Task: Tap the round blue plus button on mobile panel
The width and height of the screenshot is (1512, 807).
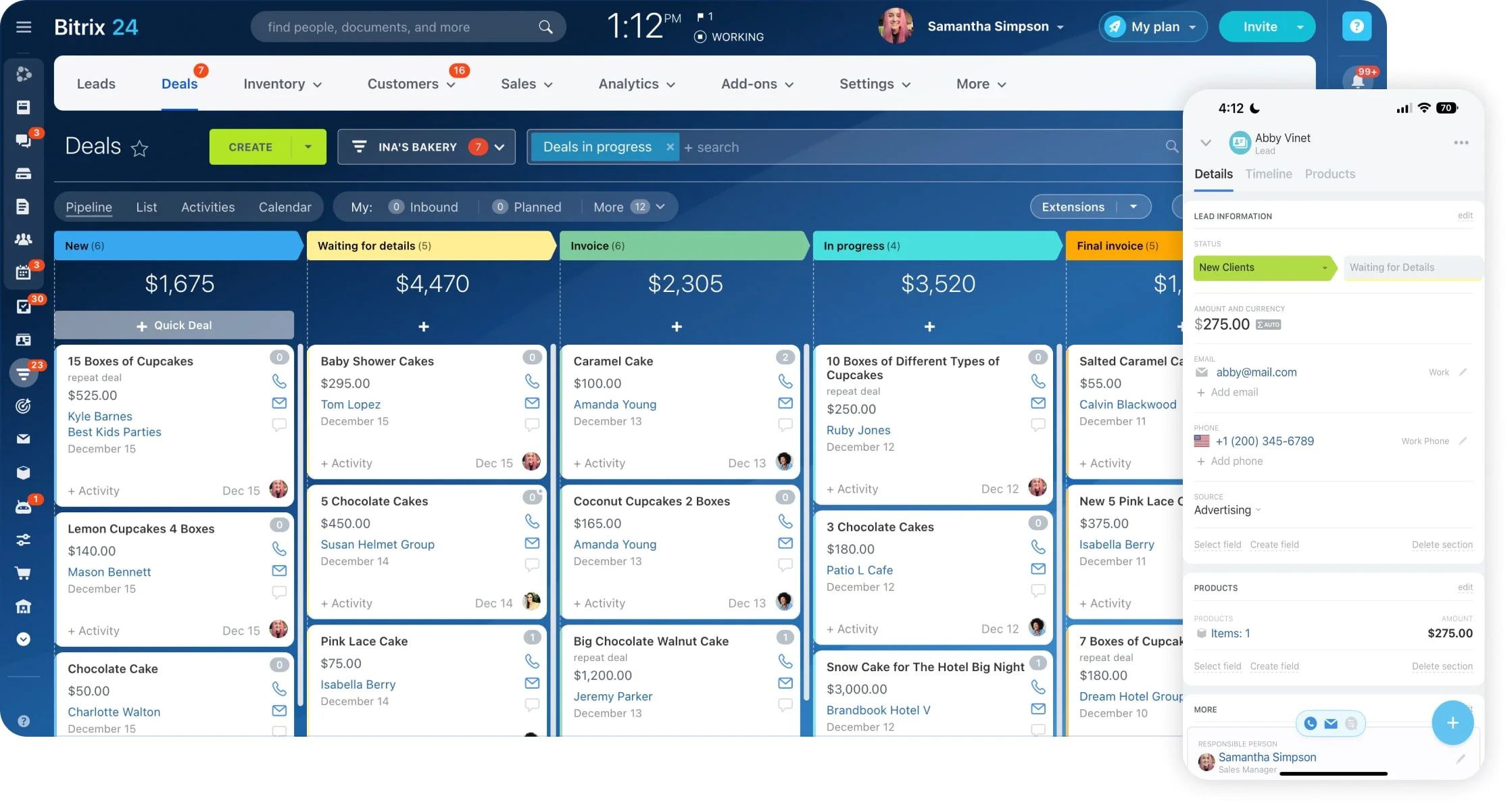Action: pyautogui.click(x=1452, y=723)
